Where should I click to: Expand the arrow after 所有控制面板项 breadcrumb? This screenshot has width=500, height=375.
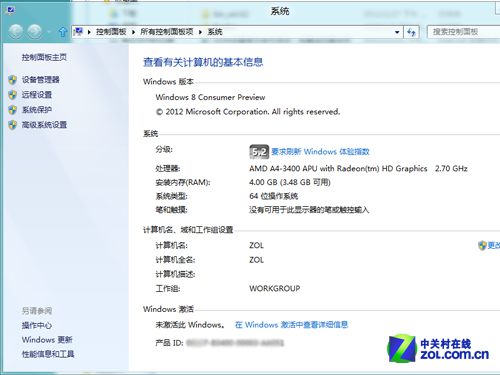200,32
